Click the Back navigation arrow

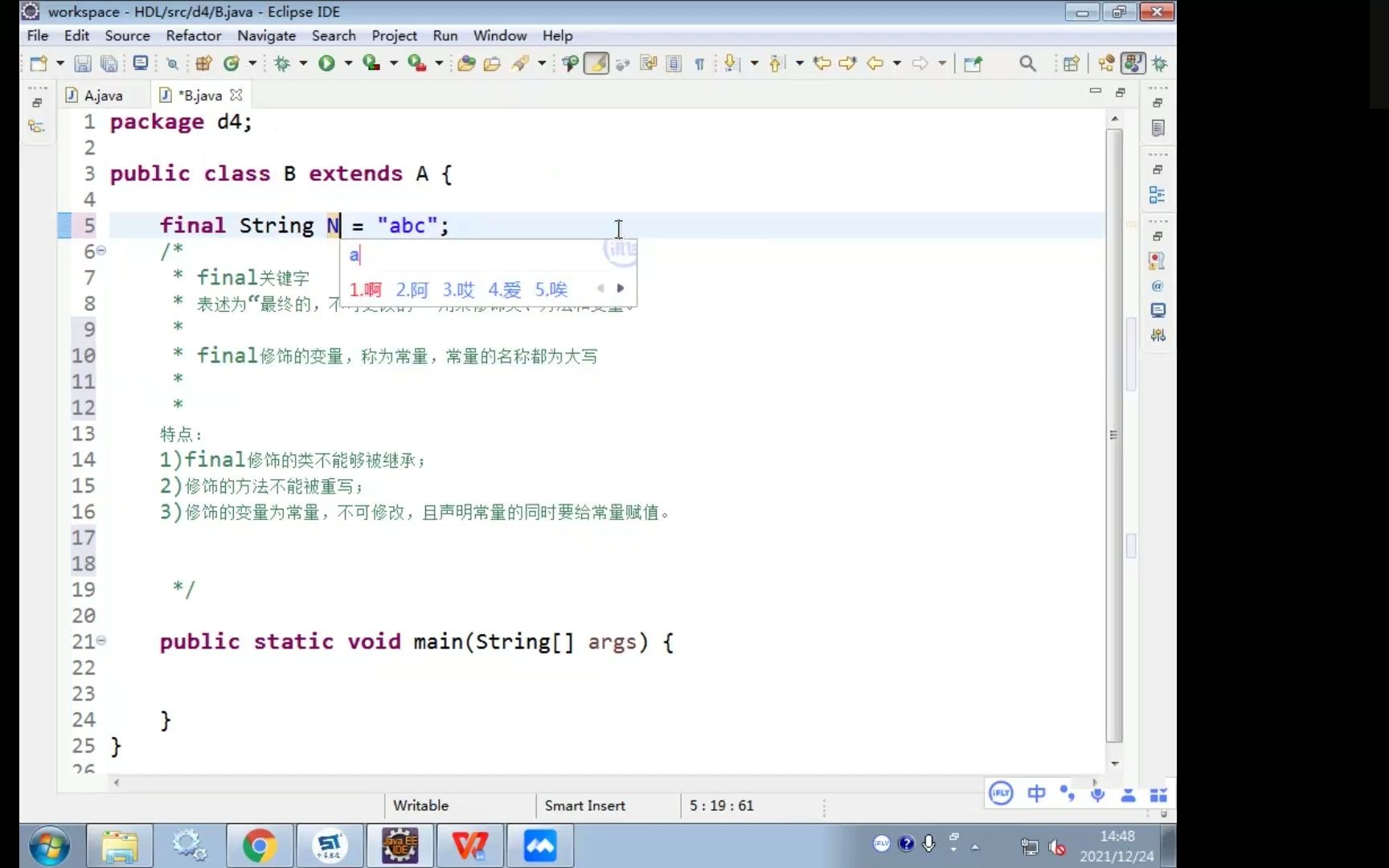(875, 63)
